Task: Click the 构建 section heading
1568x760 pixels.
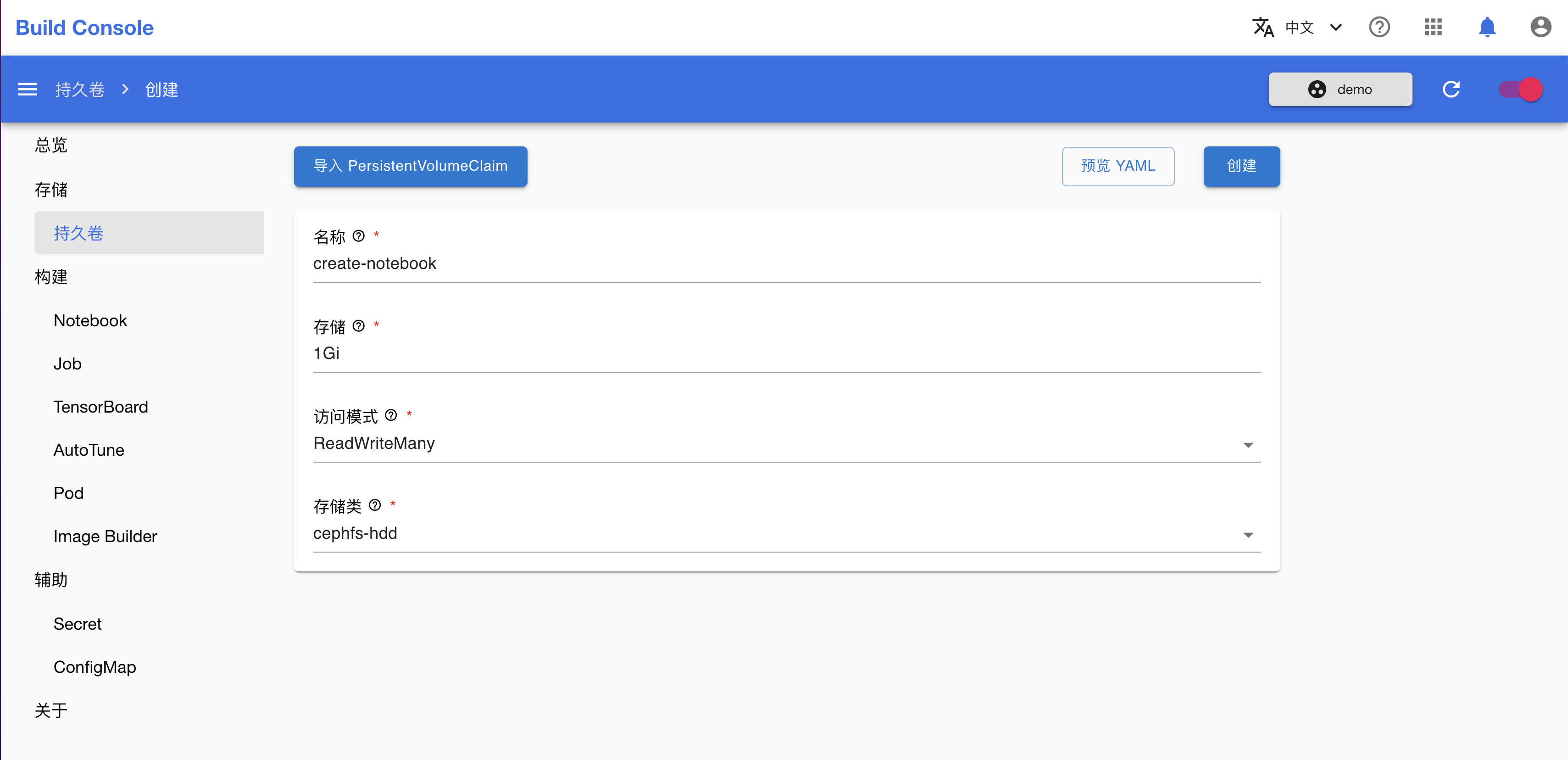Action: pos(51,277)
